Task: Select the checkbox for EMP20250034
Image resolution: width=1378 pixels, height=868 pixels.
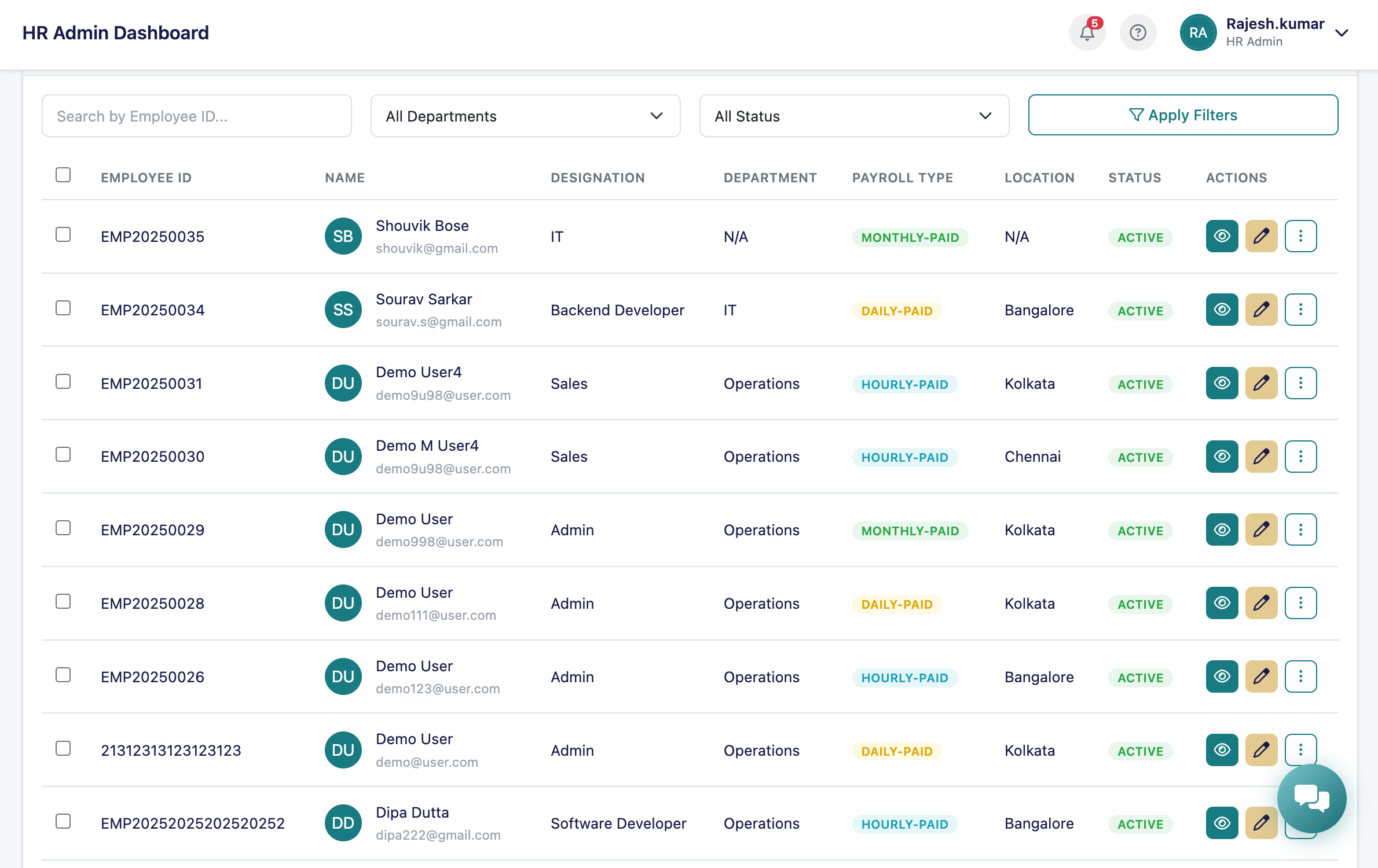Action: [63, 308]
